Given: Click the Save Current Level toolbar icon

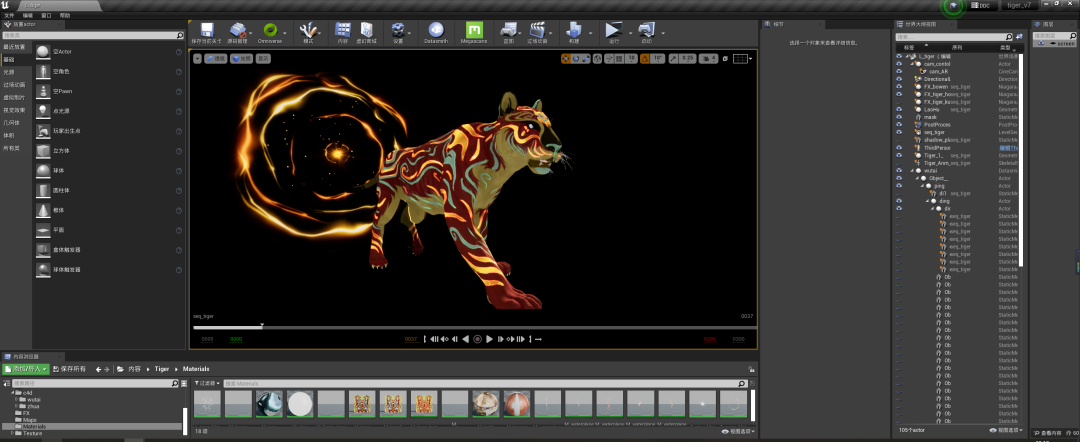Looking at the screenshot, I should [x=207, y=30].
